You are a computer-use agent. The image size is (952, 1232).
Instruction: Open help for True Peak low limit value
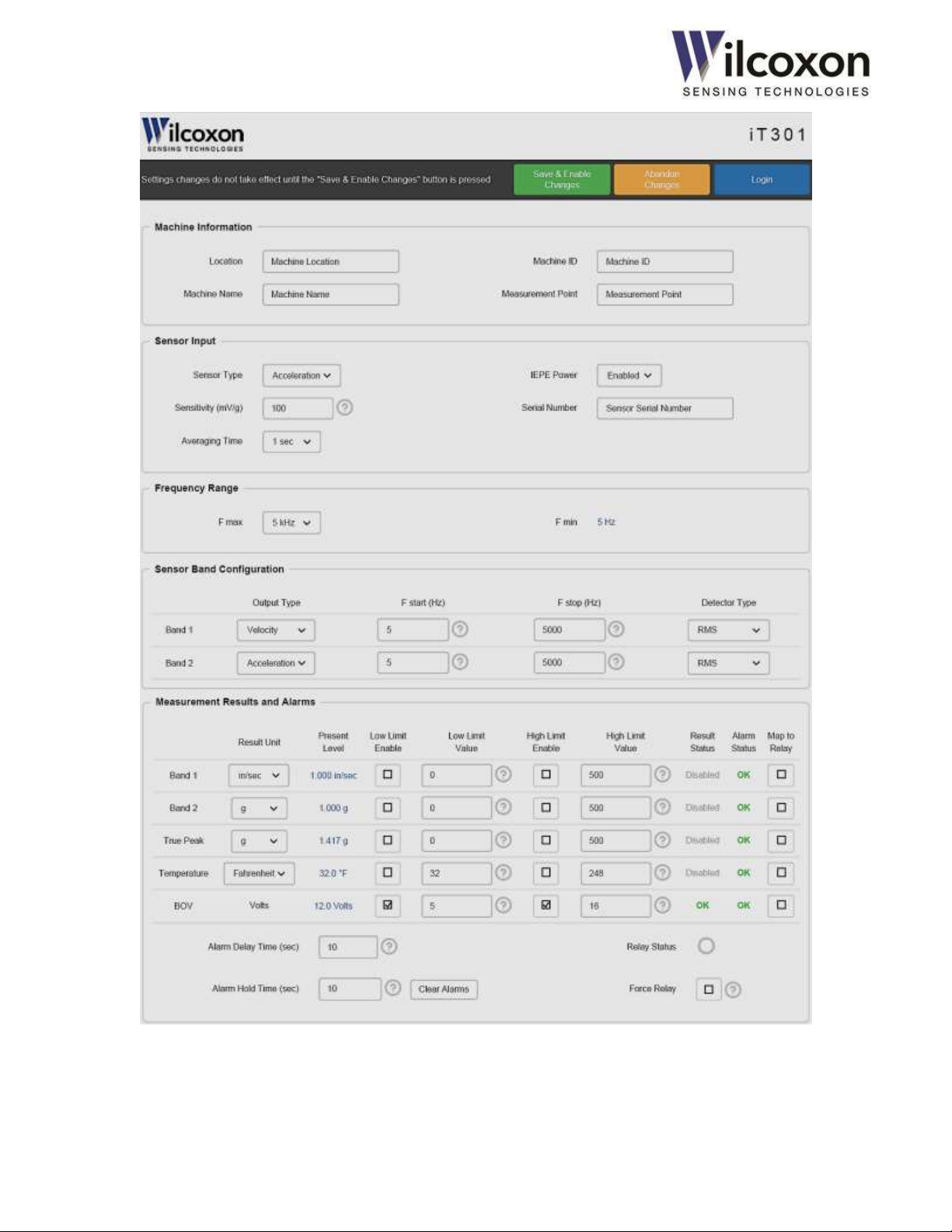coord(504,839)
